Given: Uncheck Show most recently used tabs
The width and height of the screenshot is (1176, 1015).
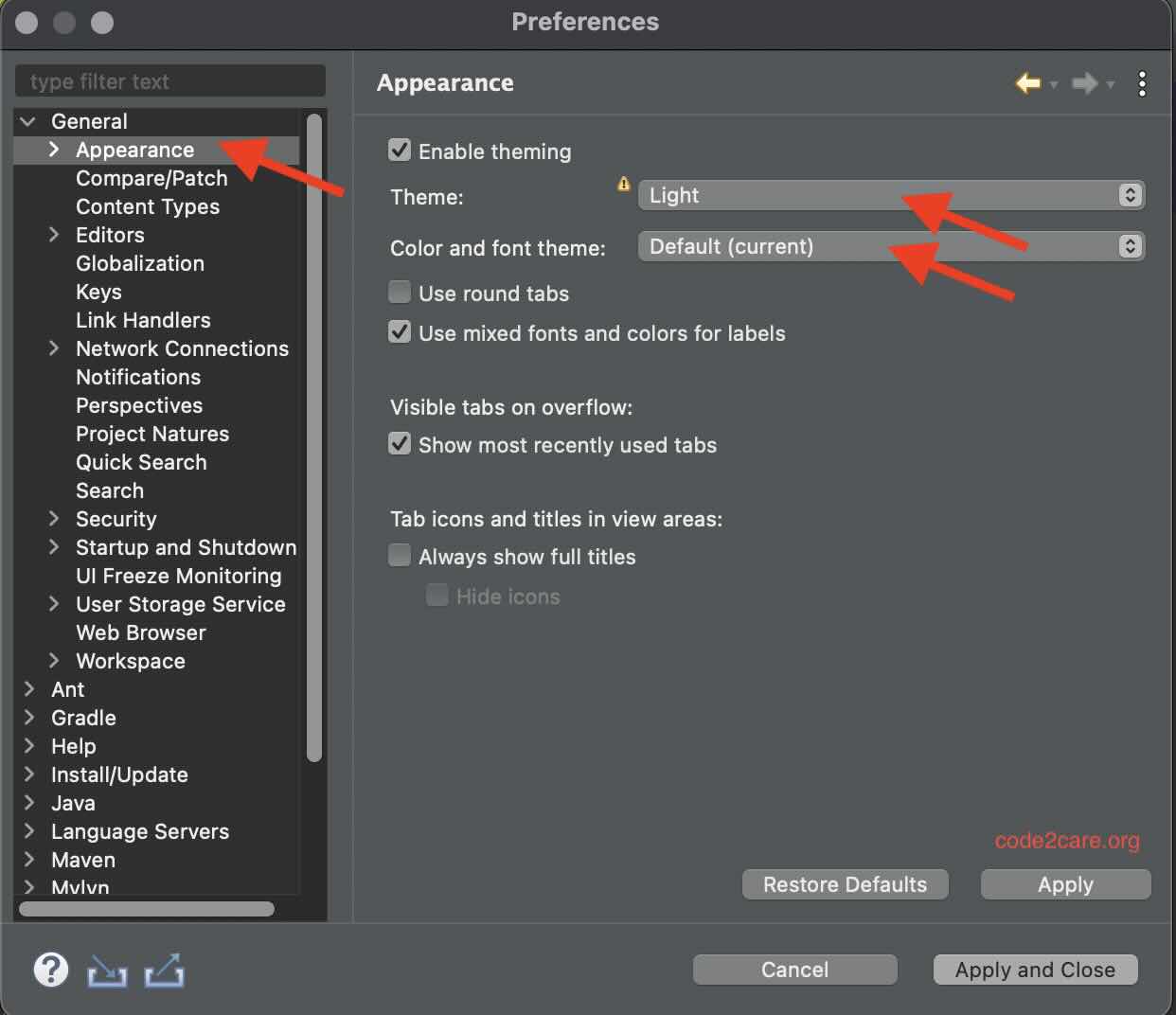Looking at the screenshot, I should [400, 443].
